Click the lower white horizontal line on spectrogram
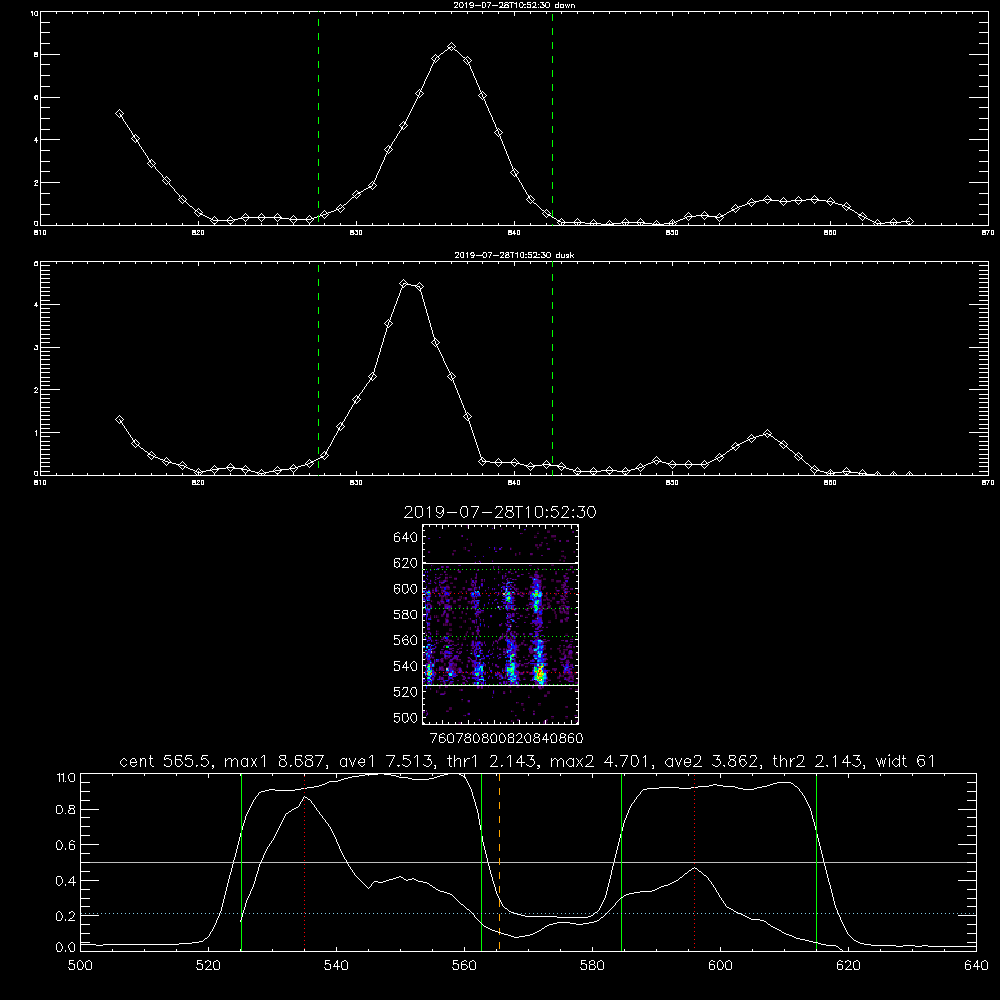The height and width of the screenshot is (1000, 1000). tap(500, 685)
